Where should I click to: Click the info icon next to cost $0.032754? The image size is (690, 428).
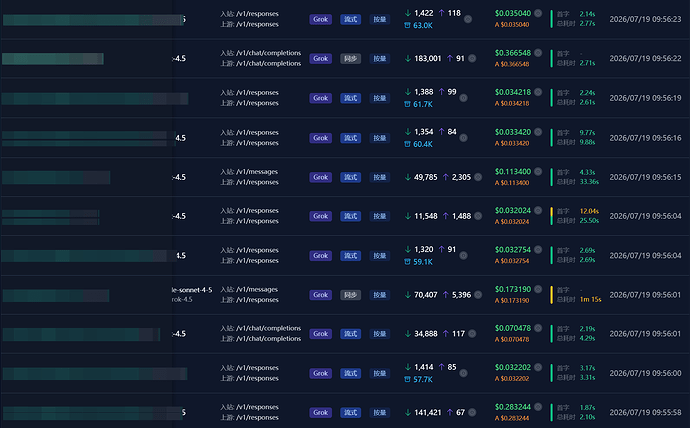click(x=538, y=249)
